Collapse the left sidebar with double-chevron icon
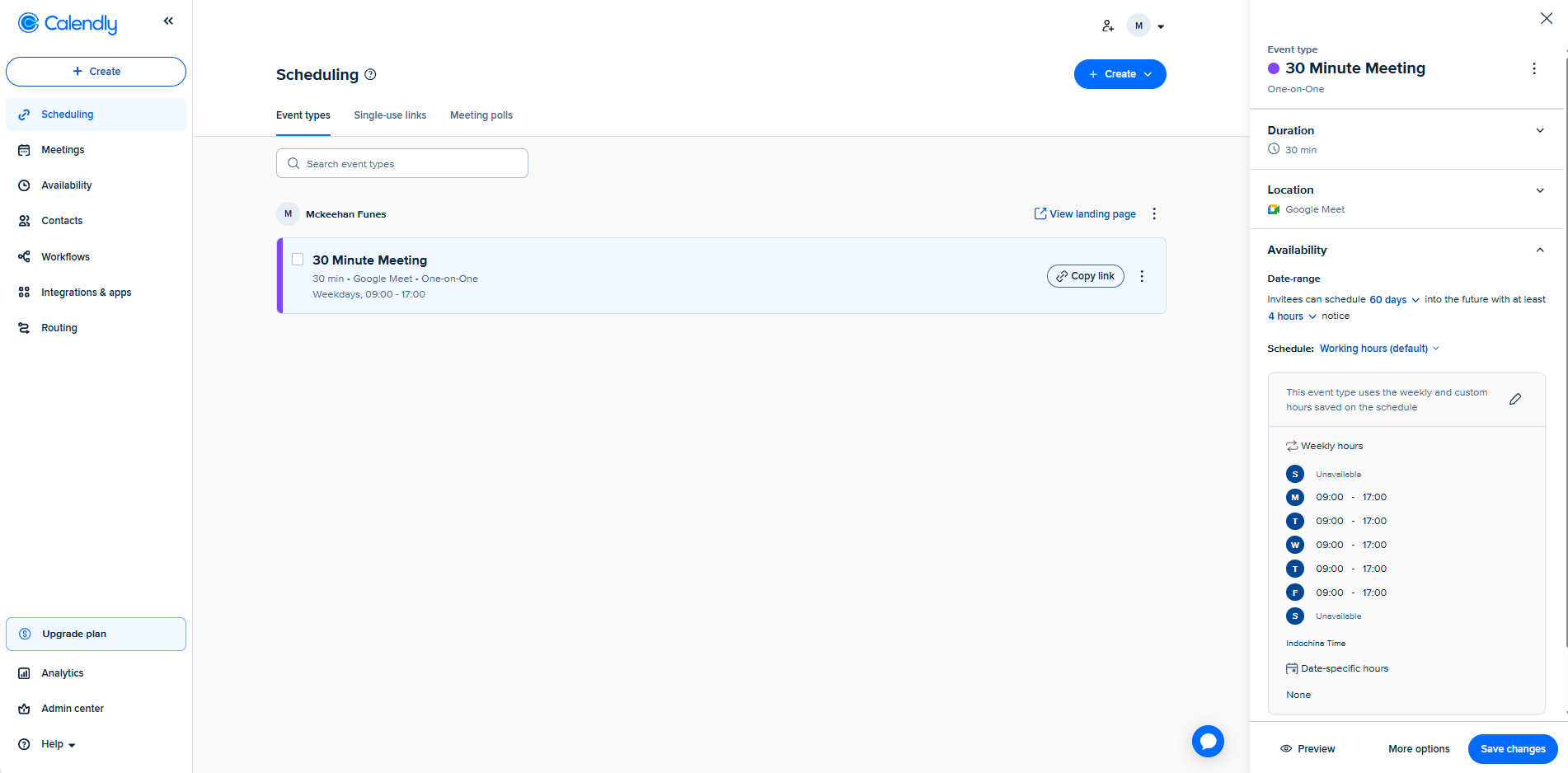1568x773 pixels. pyautogui.click(x=168, y=21)
